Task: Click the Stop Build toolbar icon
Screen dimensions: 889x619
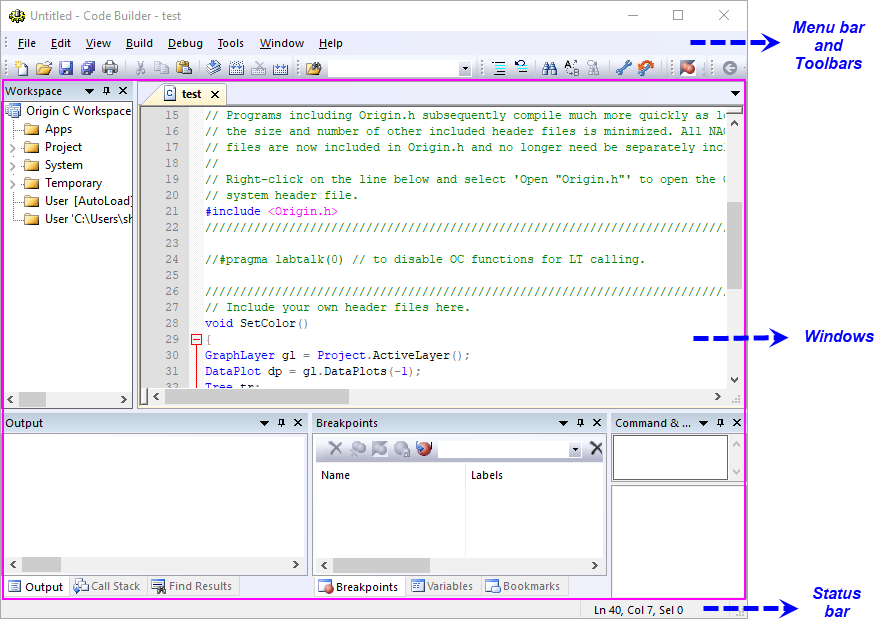Action: point(259,68)
